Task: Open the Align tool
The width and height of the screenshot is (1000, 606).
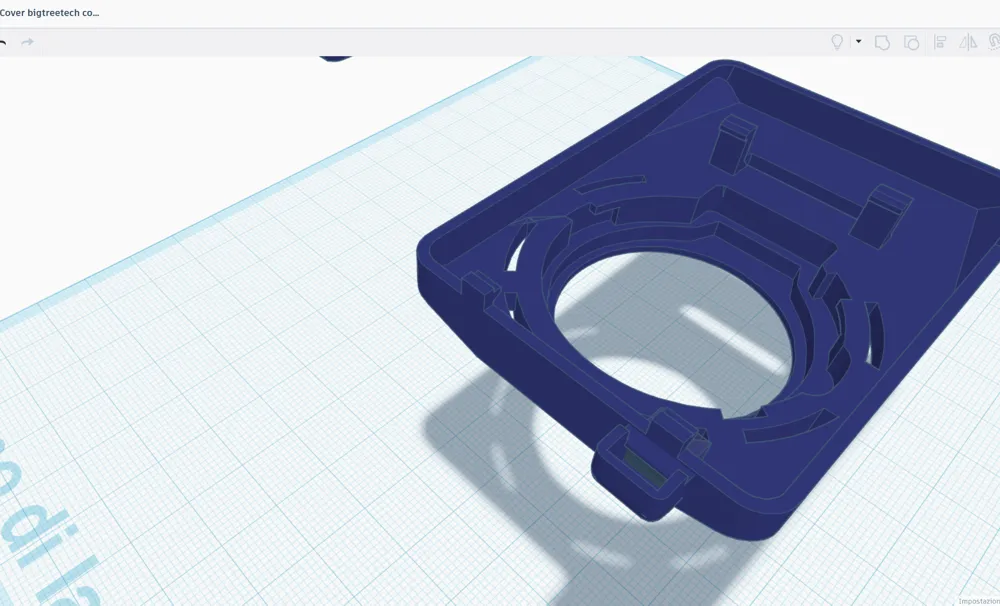Action: click(x=939, y=42)
